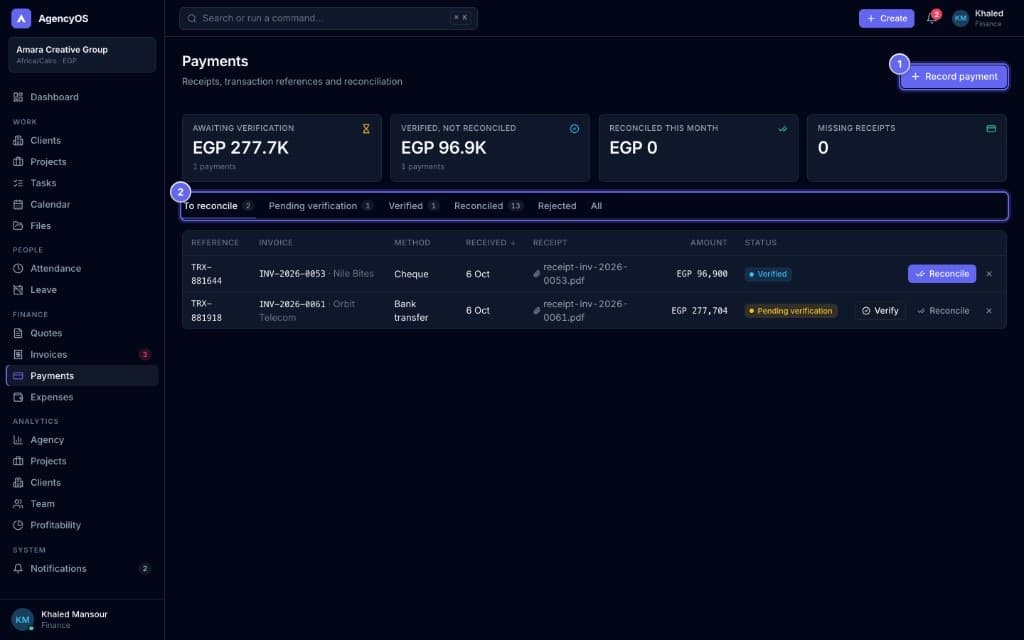Open Invoices in the sidebar
This screenshot has height=640, width=1024.
pyautogui.click(x=82, y=355)
